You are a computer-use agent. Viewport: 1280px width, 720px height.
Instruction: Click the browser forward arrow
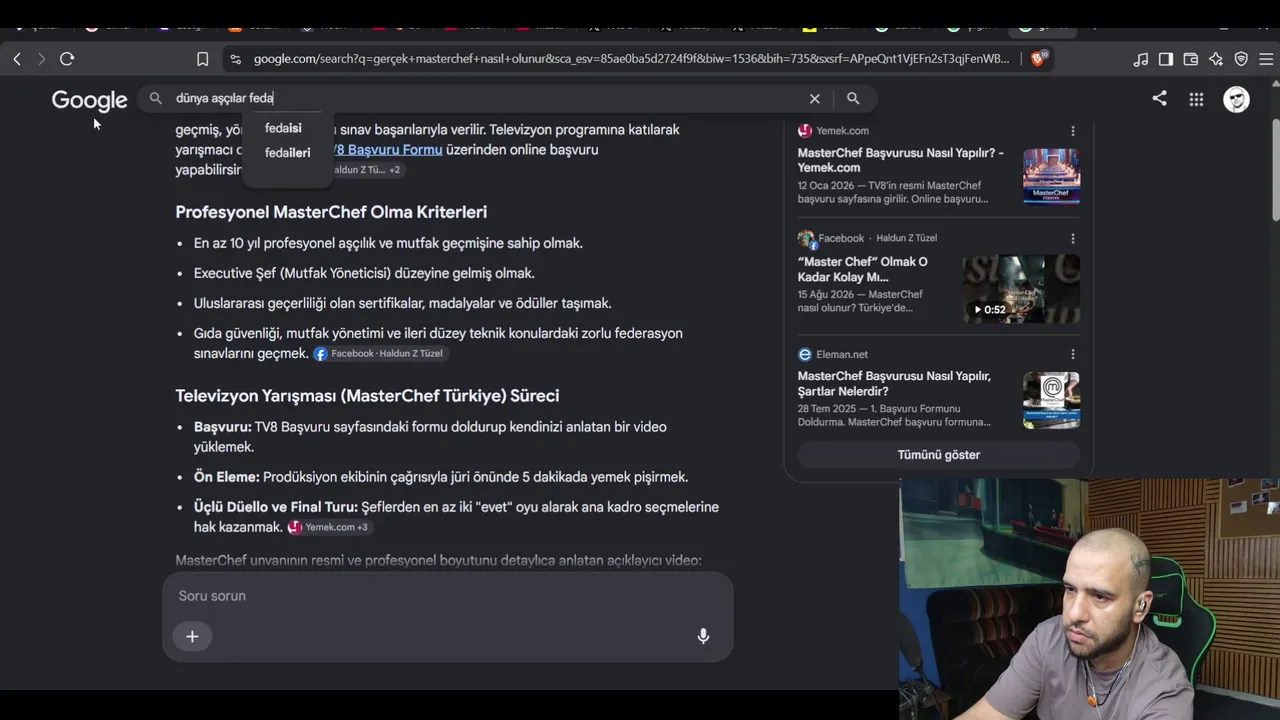41,59
